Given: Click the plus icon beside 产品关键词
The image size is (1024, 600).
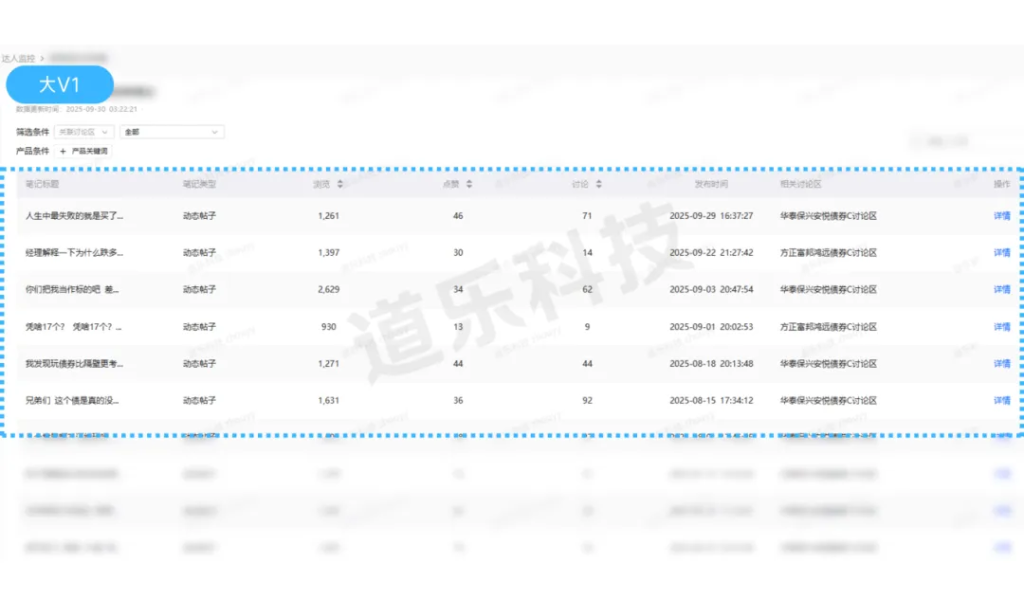Looking at the screenshot, I should coord(64,151).
